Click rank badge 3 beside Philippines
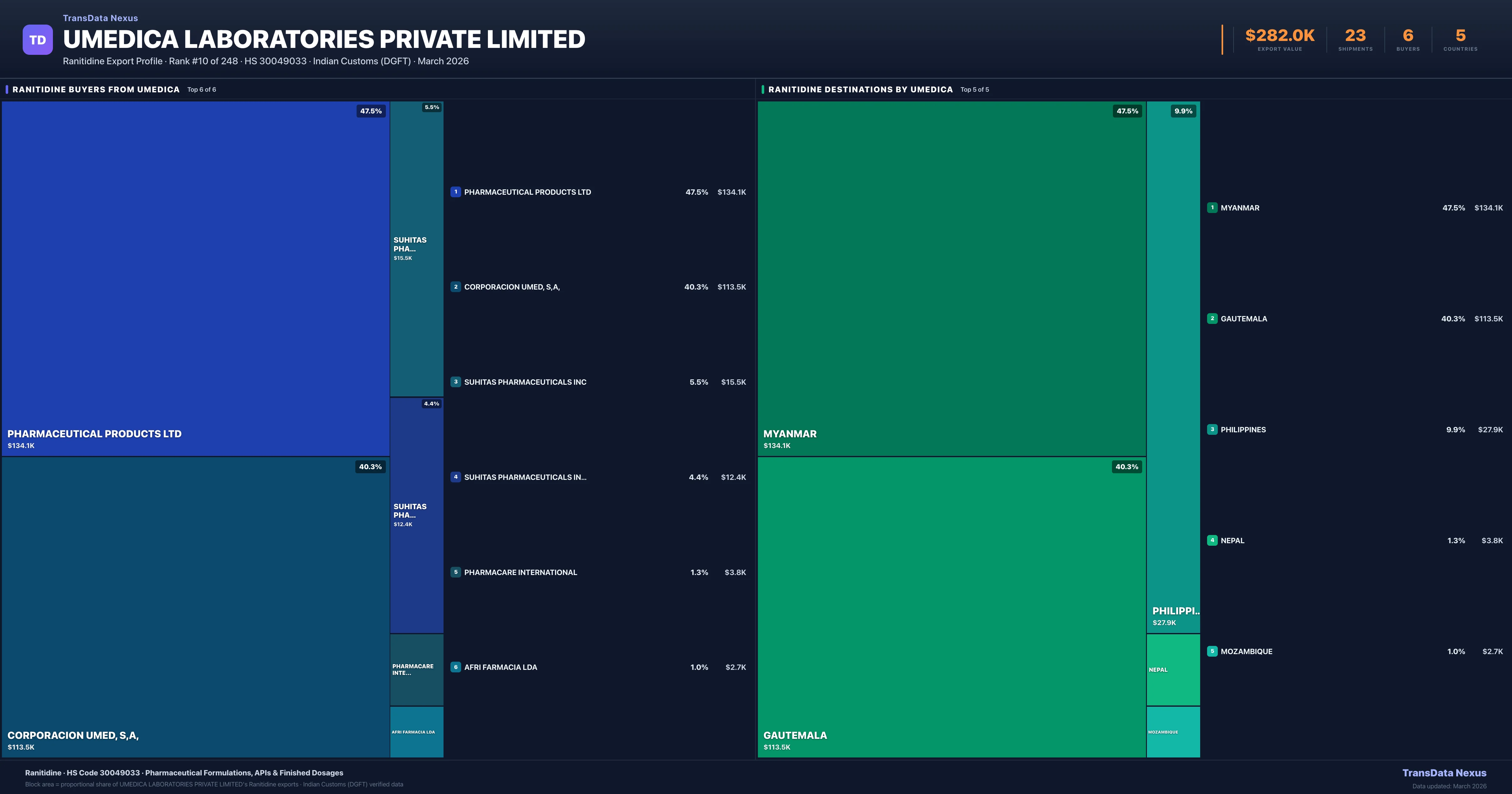This screenshot has height=794, width=1512. click(1212, 429)
